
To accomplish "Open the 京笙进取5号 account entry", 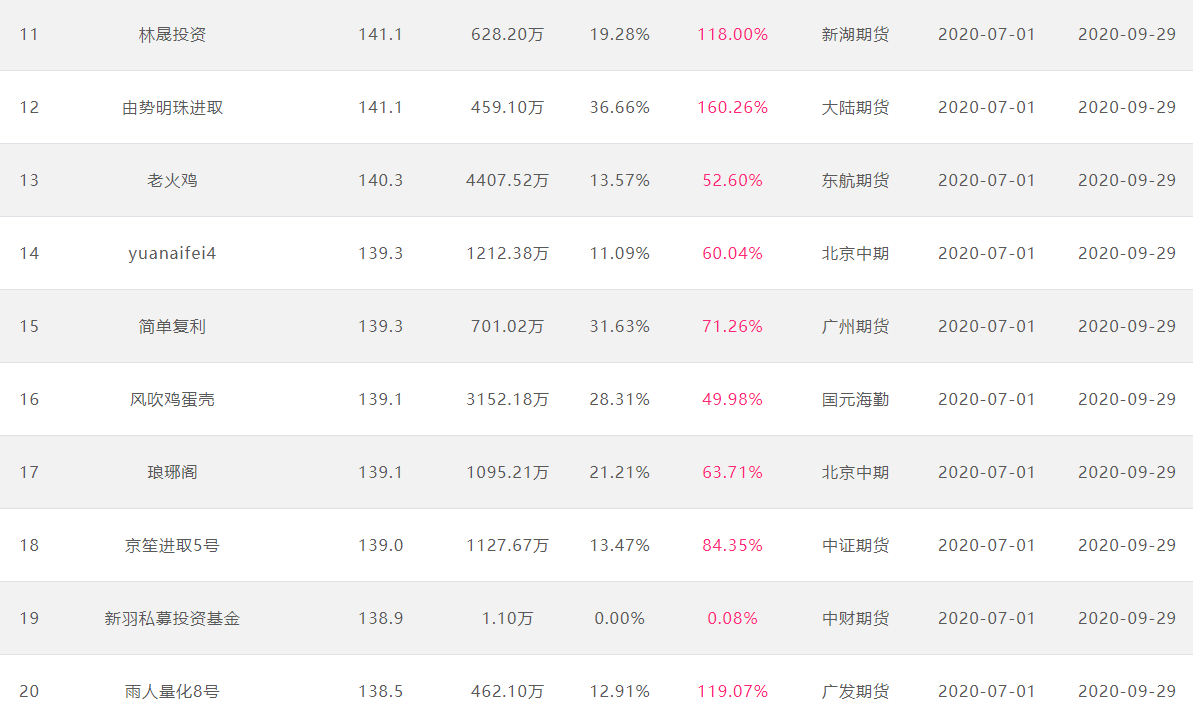I will [x=172, y=545].
